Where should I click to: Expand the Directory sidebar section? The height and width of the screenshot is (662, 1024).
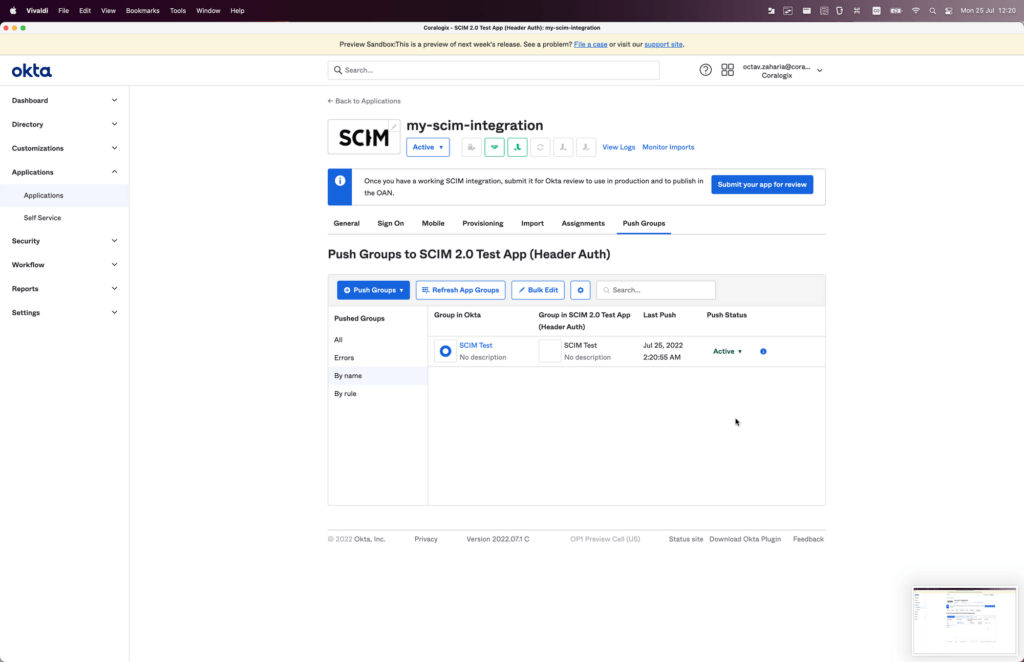coord(64,124)
